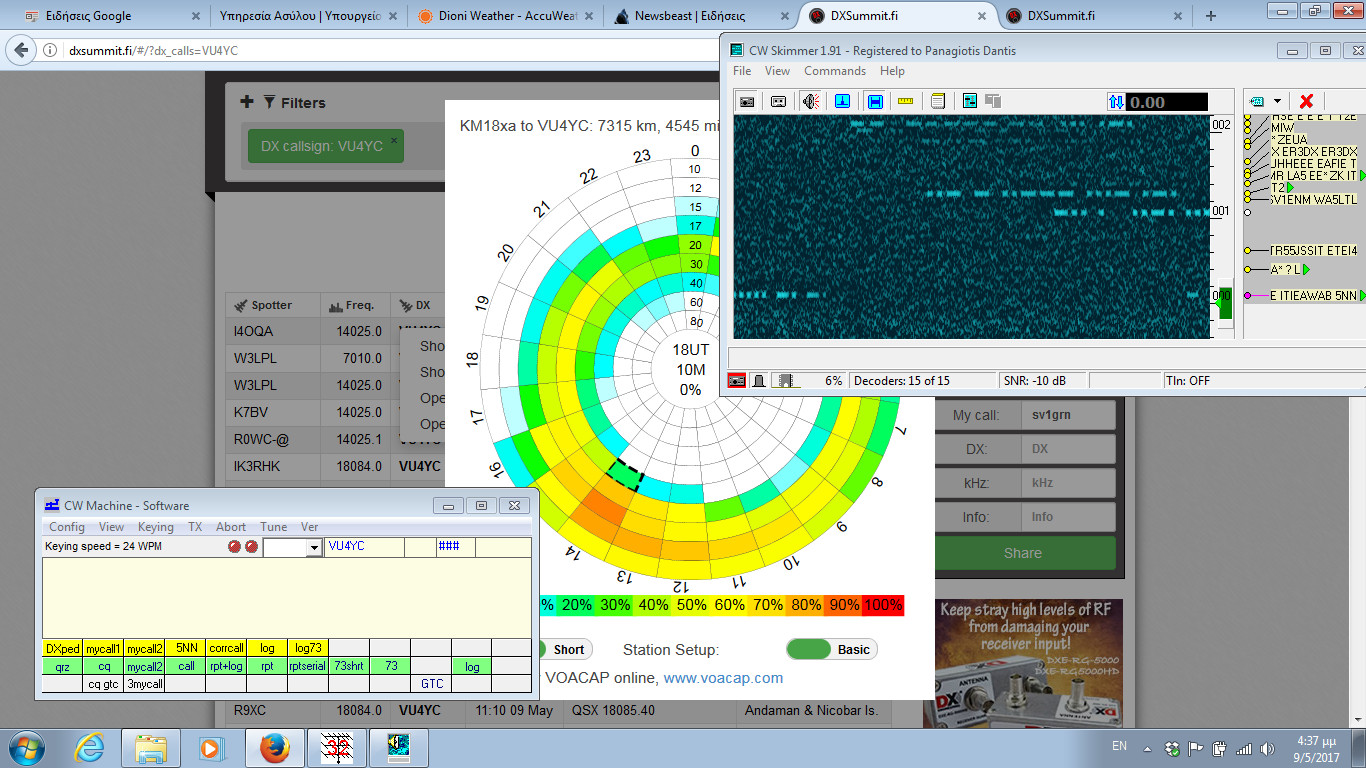
Task: Click the cassette recorder icon in CW Skimmer
Action: coord(779,101)
